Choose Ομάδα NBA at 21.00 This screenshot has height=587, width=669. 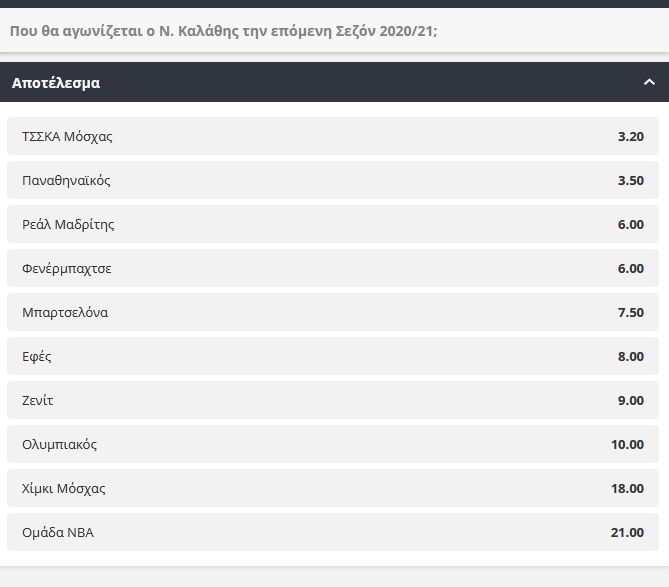click(333, 532)
